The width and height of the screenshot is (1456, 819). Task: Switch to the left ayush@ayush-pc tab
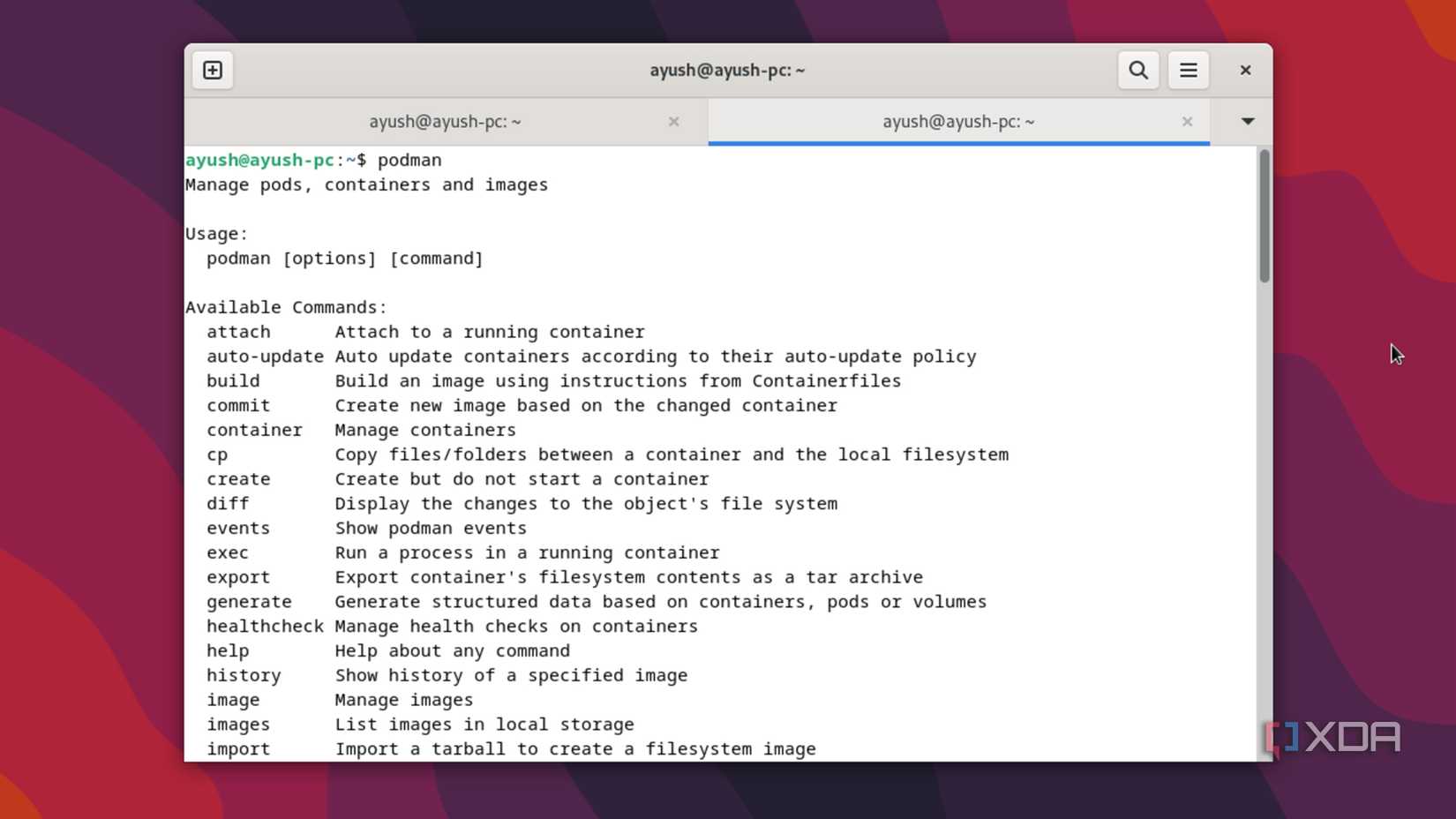tap(445, 122)
